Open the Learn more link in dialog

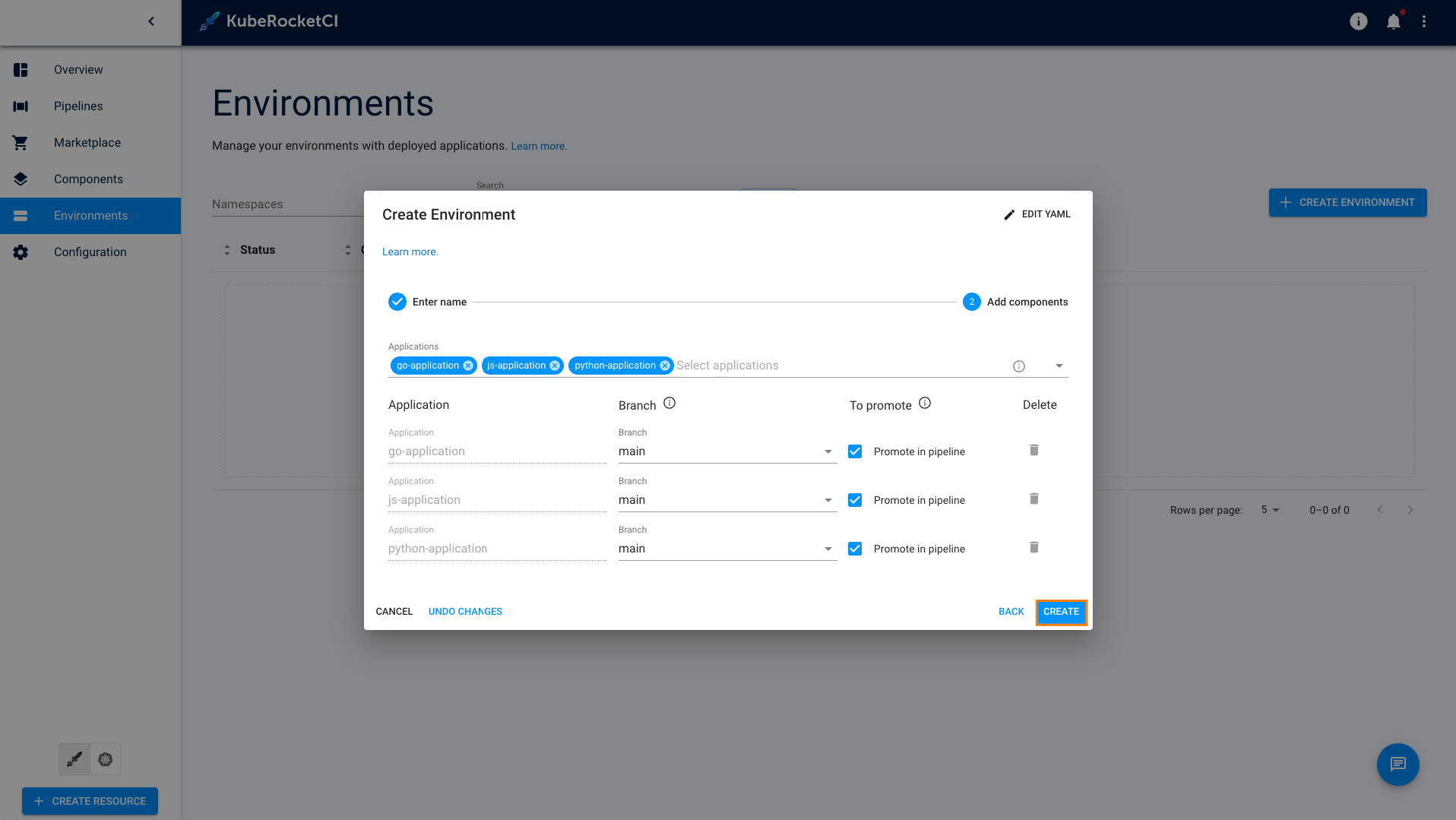click(x=410, y=252)
